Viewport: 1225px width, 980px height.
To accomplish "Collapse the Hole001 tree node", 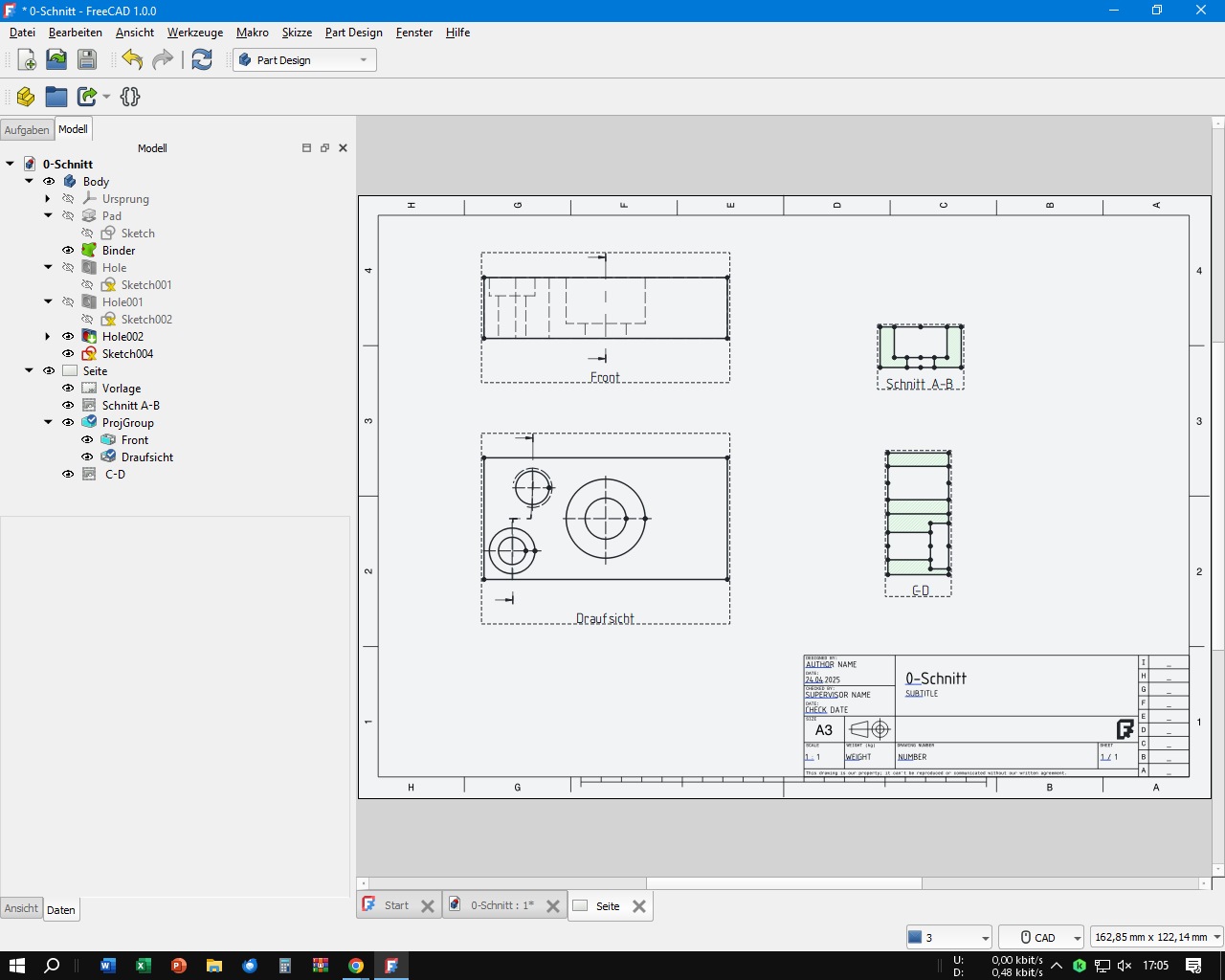I will pyautogui.click(x=48, y=301).
